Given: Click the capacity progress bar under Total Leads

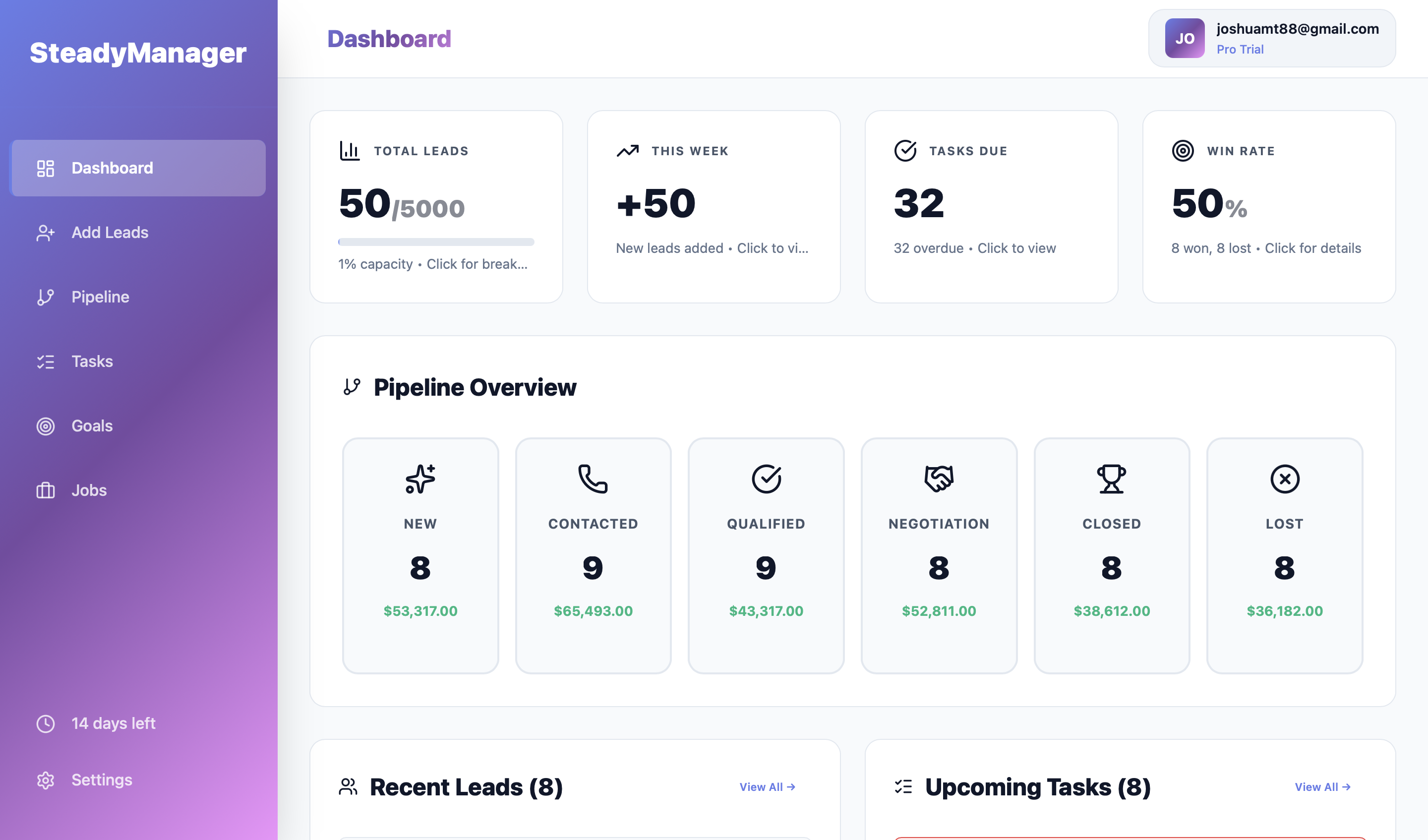Looking at the screenshot, I should (435, 242).
